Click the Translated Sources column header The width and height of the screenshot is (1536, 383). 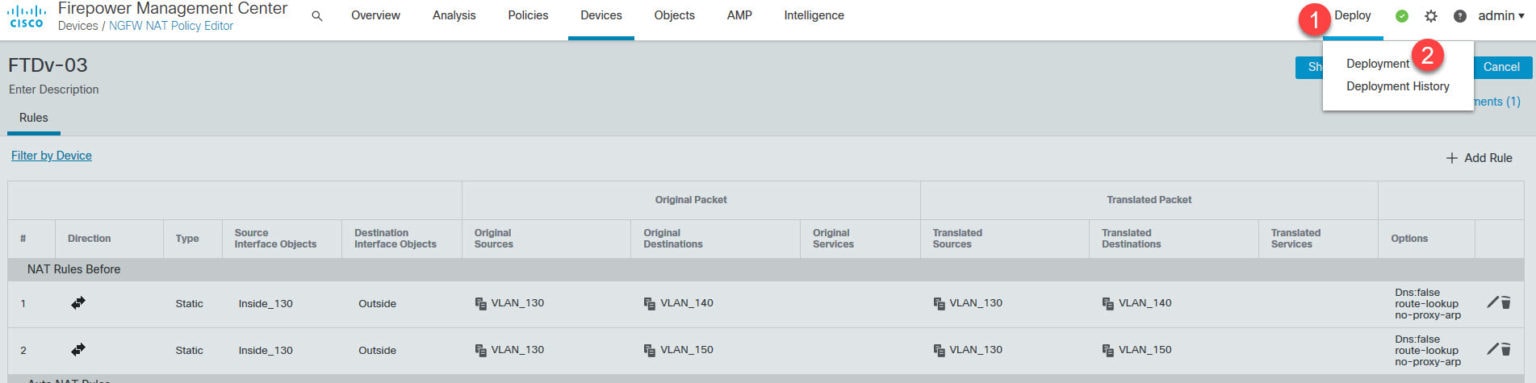click(x=958, y=239)
